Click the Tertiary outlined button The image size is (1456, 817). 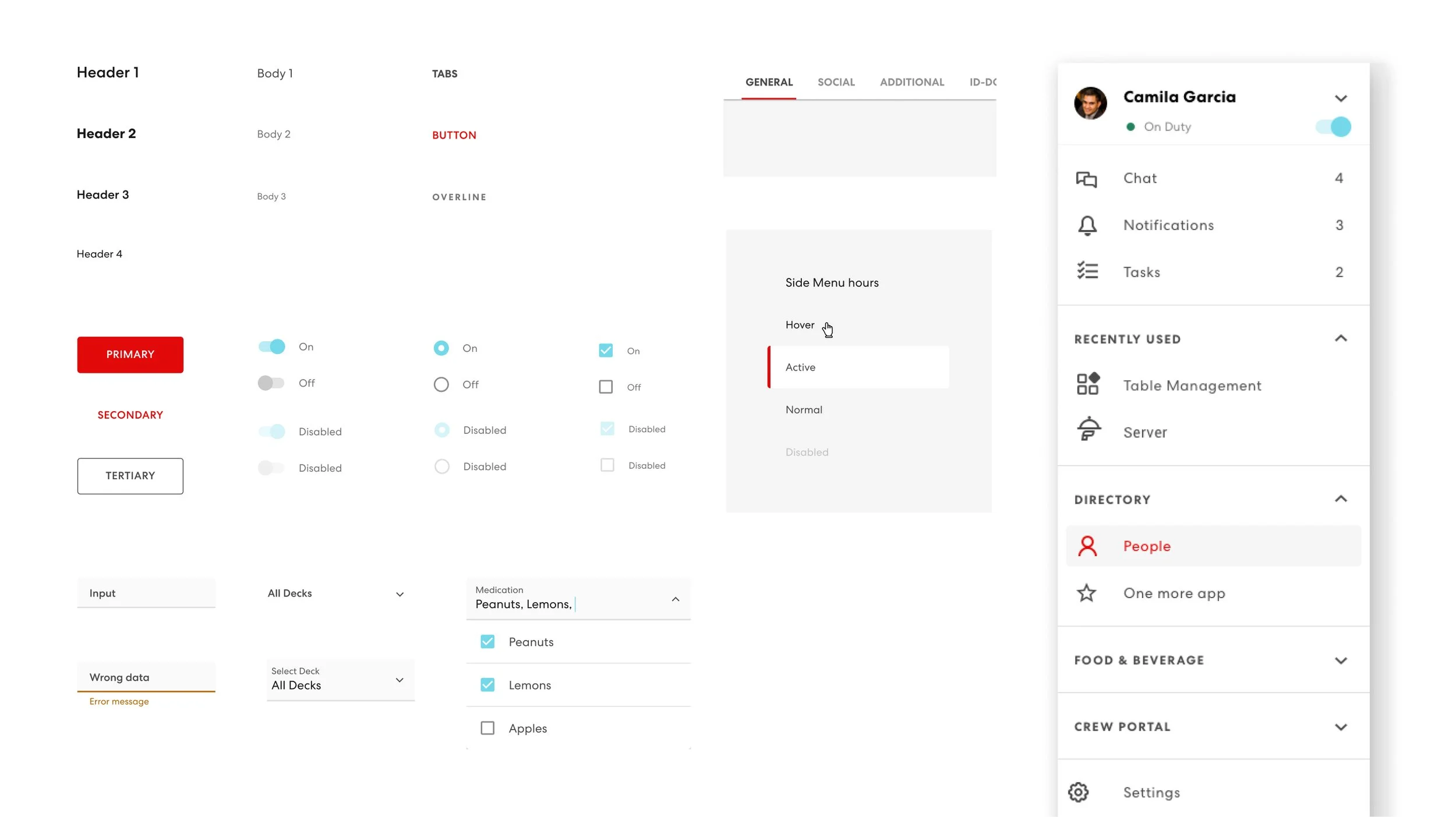click(130, 476)
